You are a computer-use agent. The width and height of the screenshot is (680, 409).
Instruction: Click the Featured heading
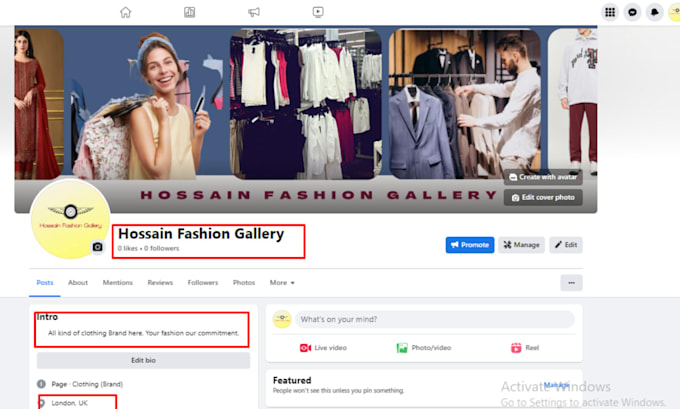[x=292, y=380]
